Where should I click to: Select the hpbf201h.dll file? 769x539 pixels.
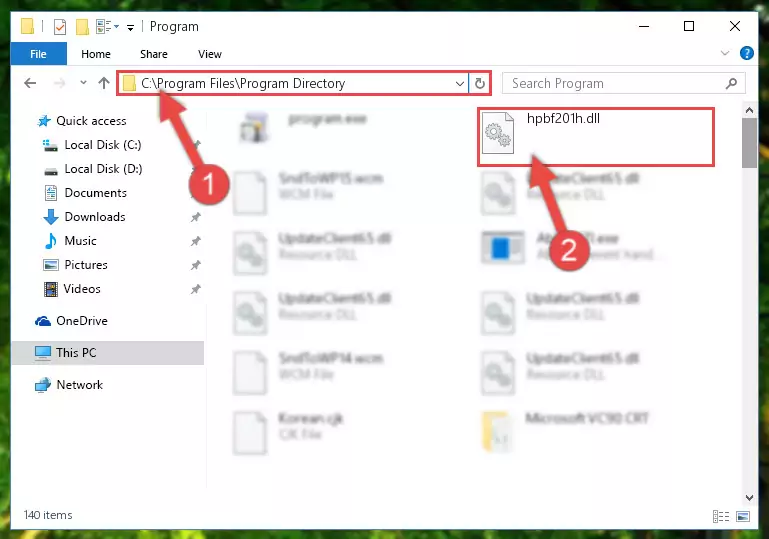pyautogui.click(x=595, y=137)
